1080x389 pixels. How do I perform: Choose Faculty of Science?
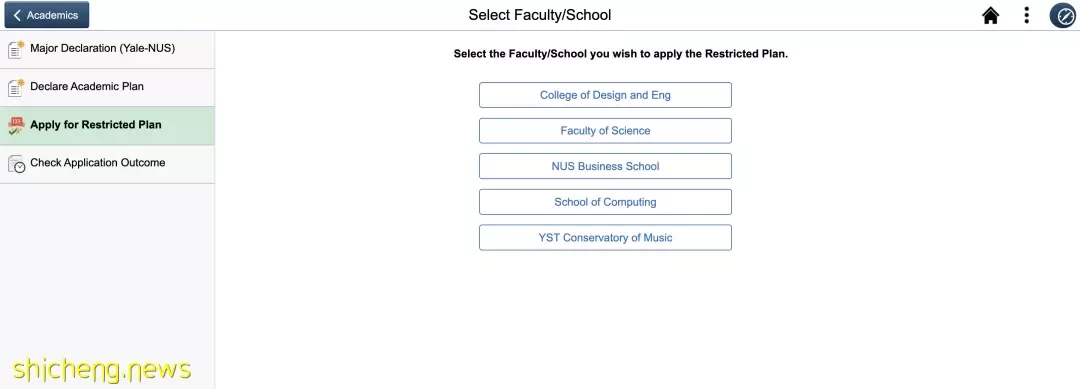(x=605, y=131)
